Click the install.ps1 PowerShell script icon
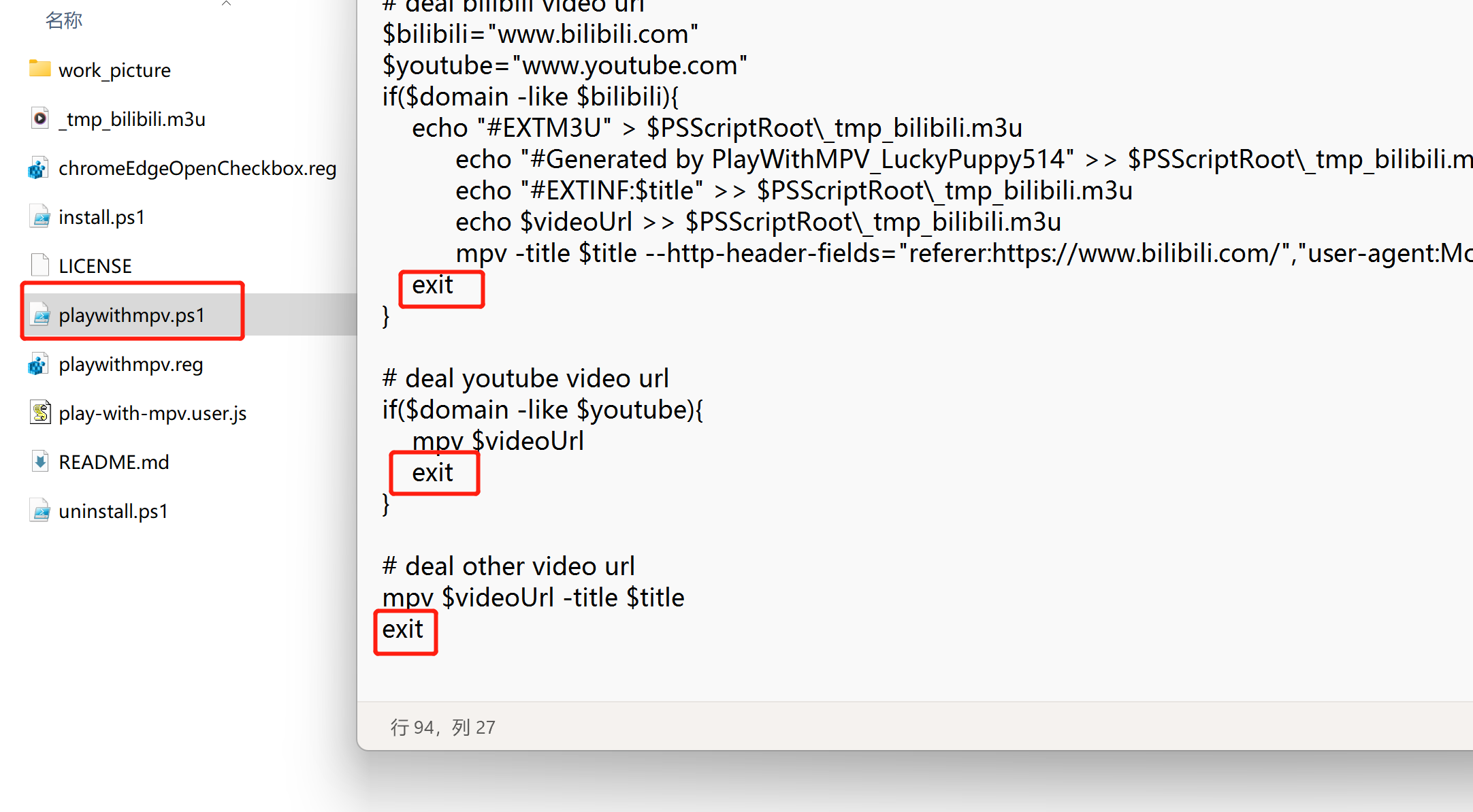 pyautogui.click(x=40, y=216)
